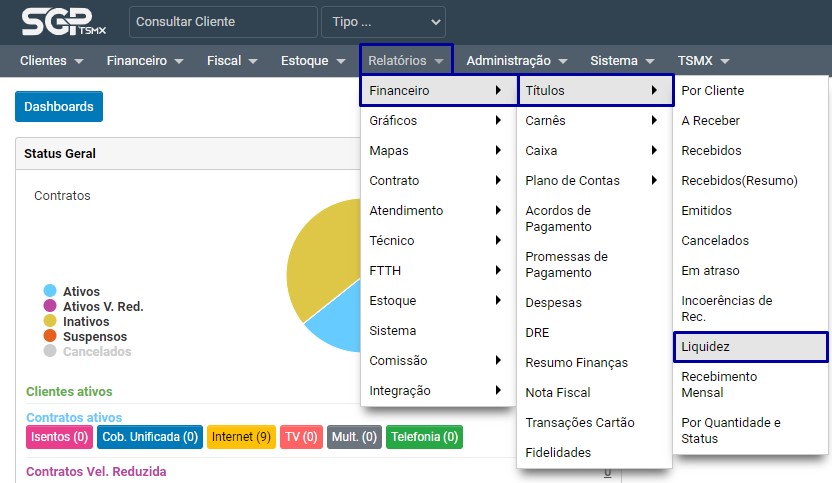
Task: Type in the Consultar Cliente search field
Action: (223, 22)
